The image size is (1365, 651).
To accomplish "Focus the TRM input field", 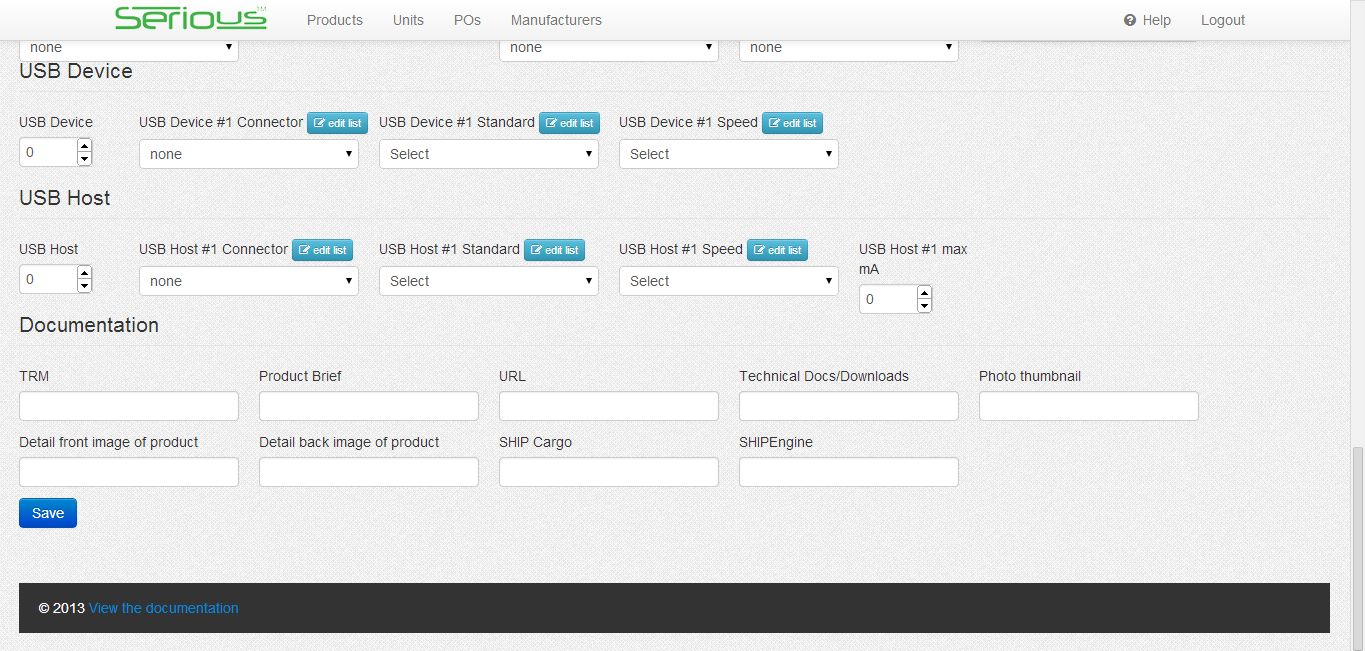I will 129,406.
